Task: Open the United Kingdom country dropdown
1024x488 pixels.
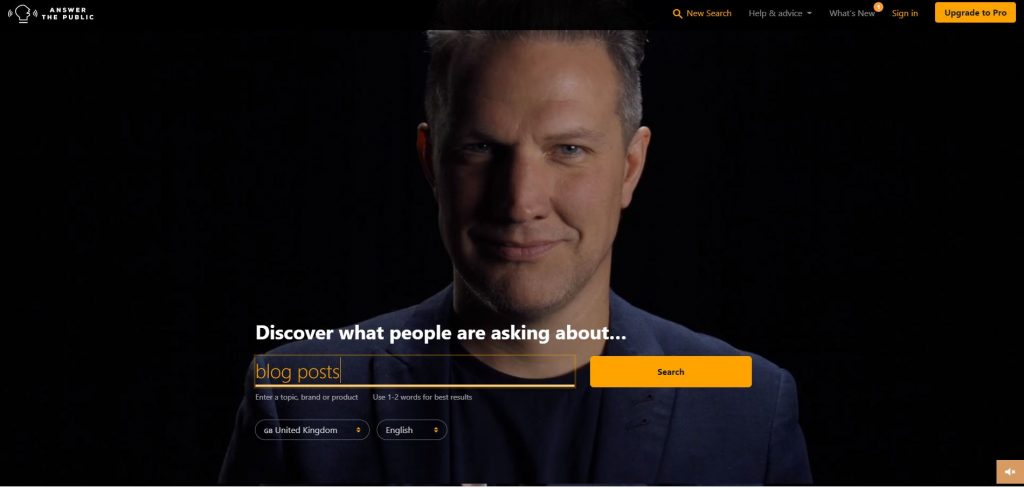Action: pos(312,430)
